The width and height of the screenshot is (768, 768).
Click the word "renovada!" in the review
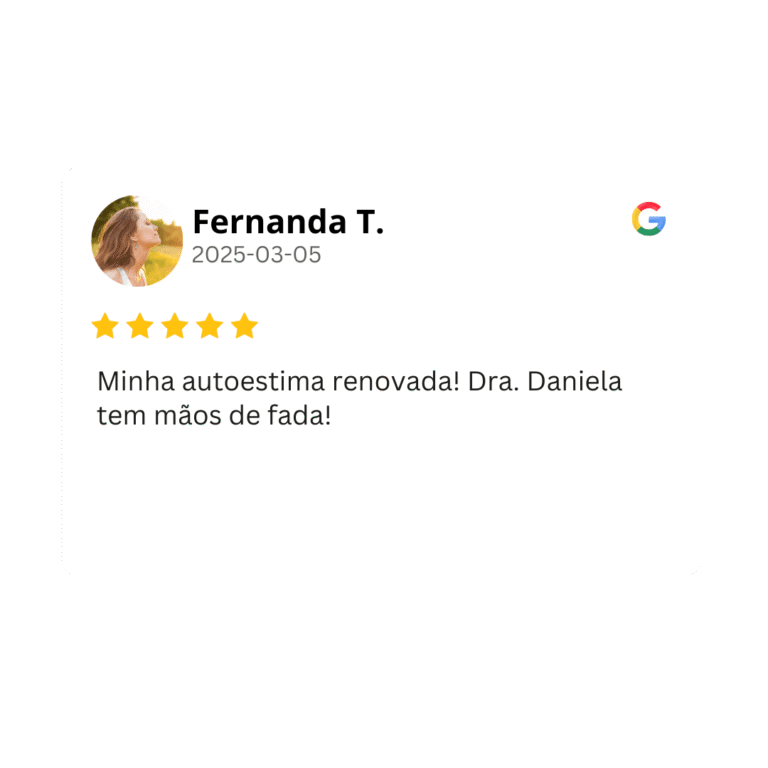(x=396, y=381)
